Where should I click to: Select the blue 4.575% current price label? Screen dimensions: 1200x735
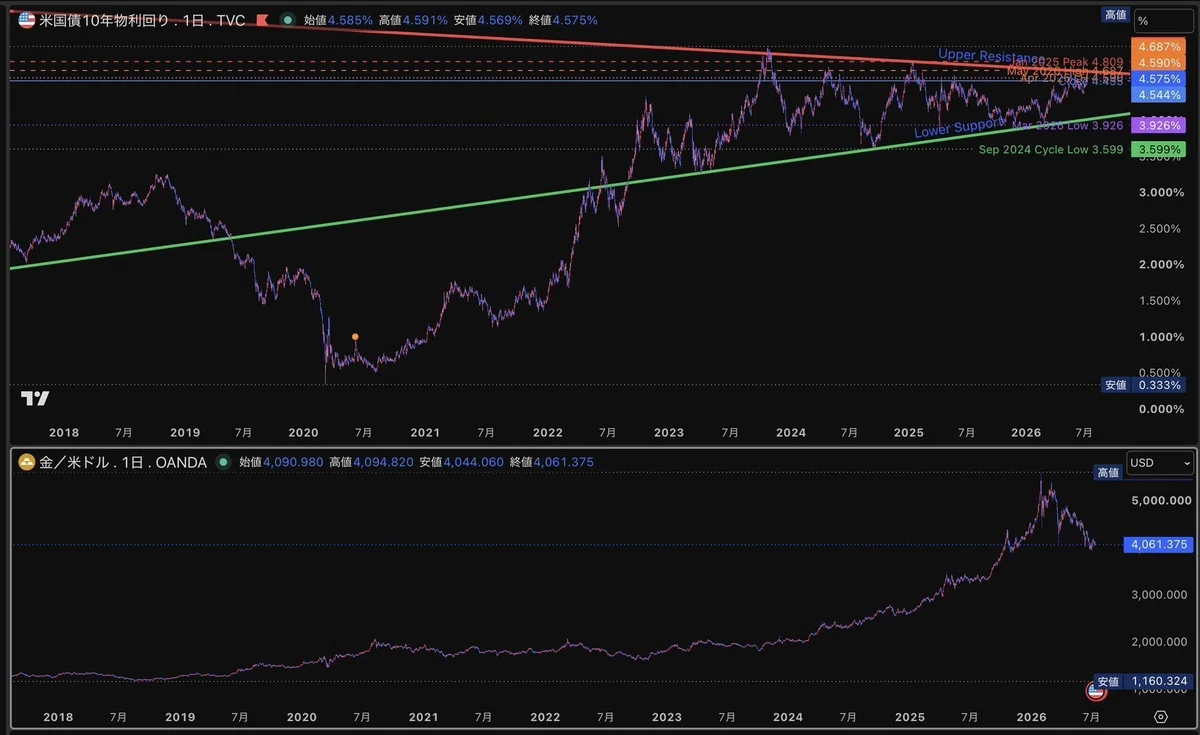[x=1158, y=78]
